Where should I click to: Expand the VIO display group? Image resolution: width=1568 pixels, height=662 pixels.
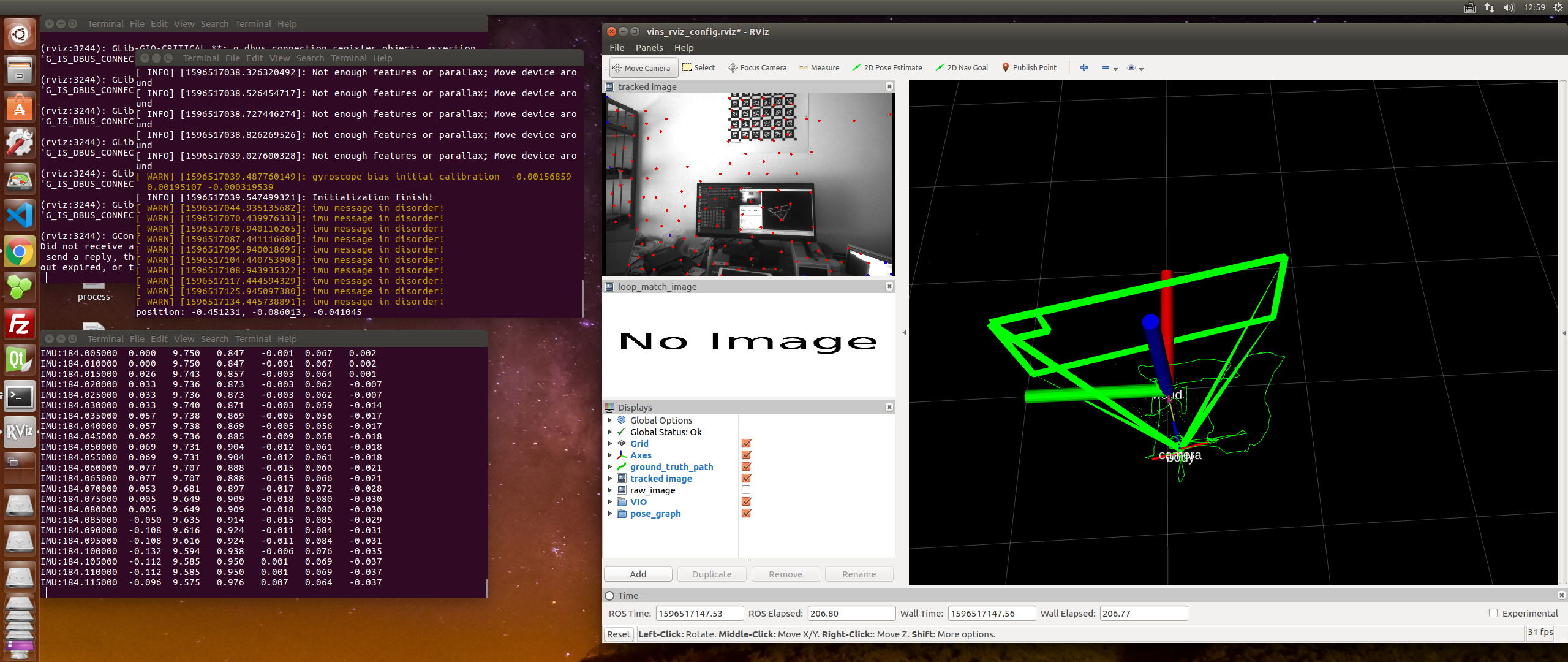tap(609, 501)
